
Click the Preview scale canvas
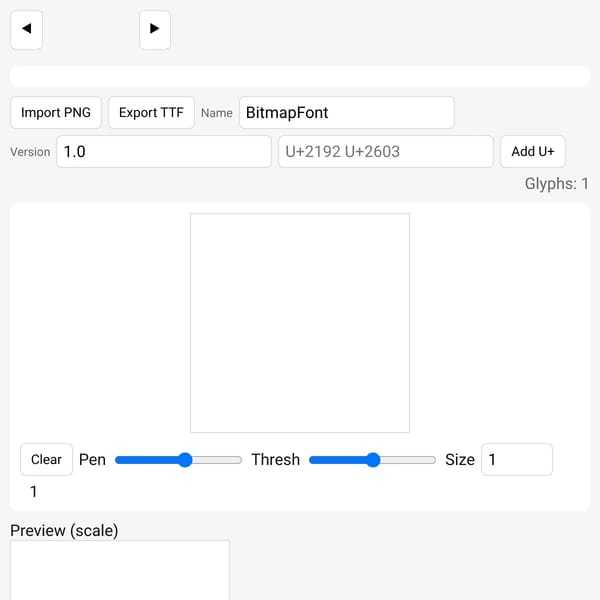point(120,570)
